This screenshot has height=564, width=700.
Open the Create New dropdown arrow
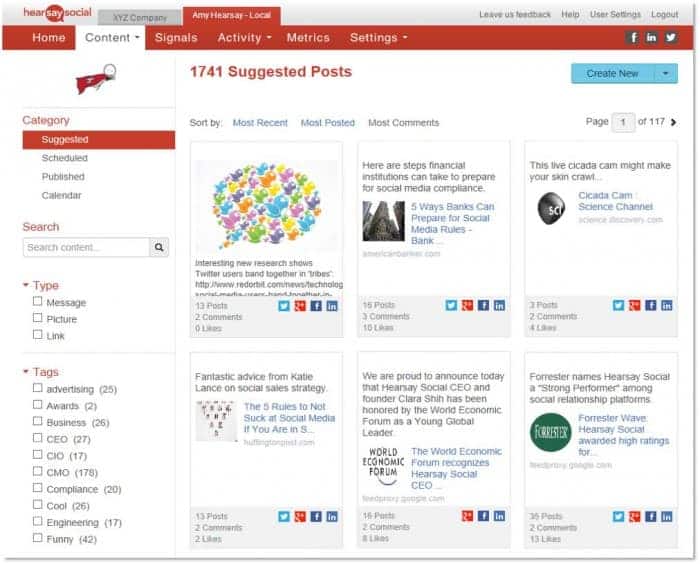coord(666,74)
